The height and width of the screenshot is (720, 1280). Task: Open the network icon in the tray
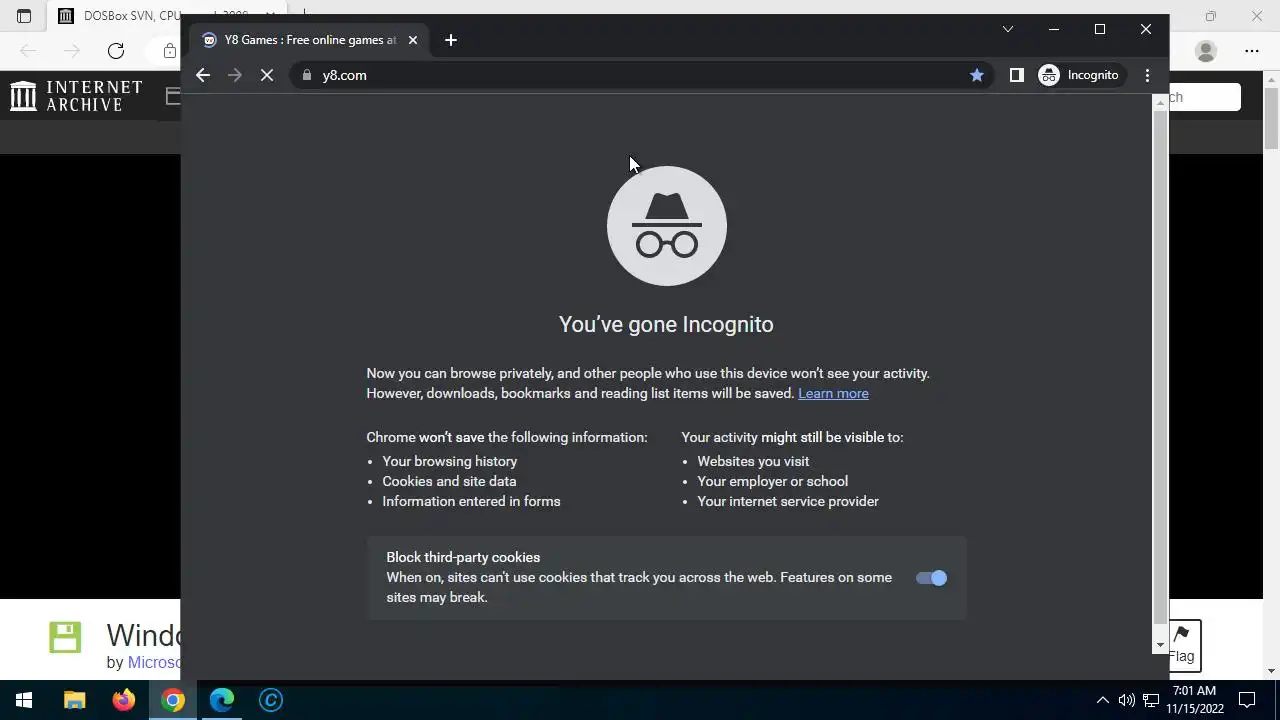pos(1151,700)
